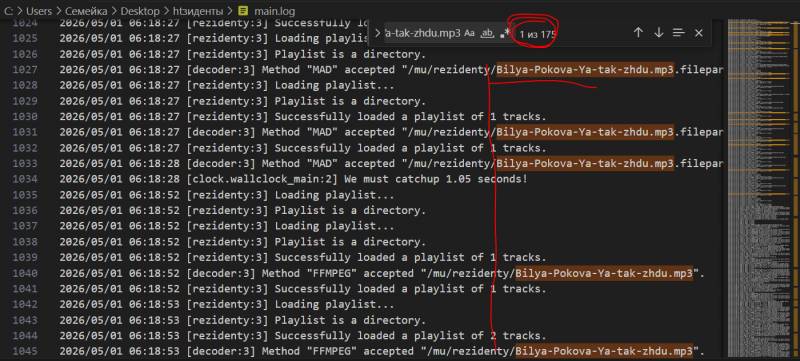Go to next match with the down arrow
Viewport: 800px width, 361px height.
click(x=658, y=33)
